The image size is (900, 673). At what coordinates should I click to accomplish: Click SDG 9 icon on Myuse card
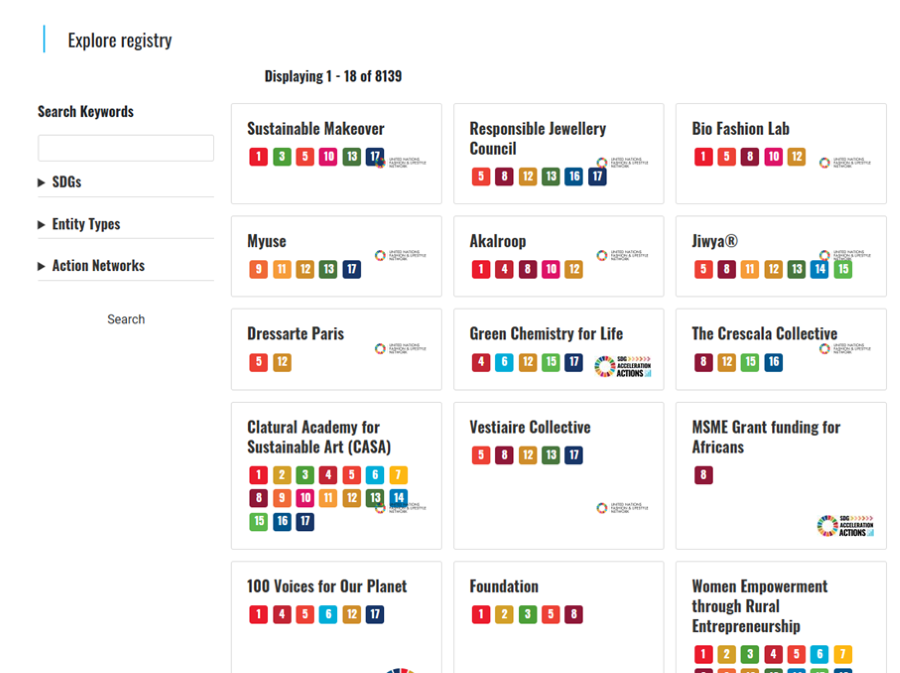click(258, 269)
